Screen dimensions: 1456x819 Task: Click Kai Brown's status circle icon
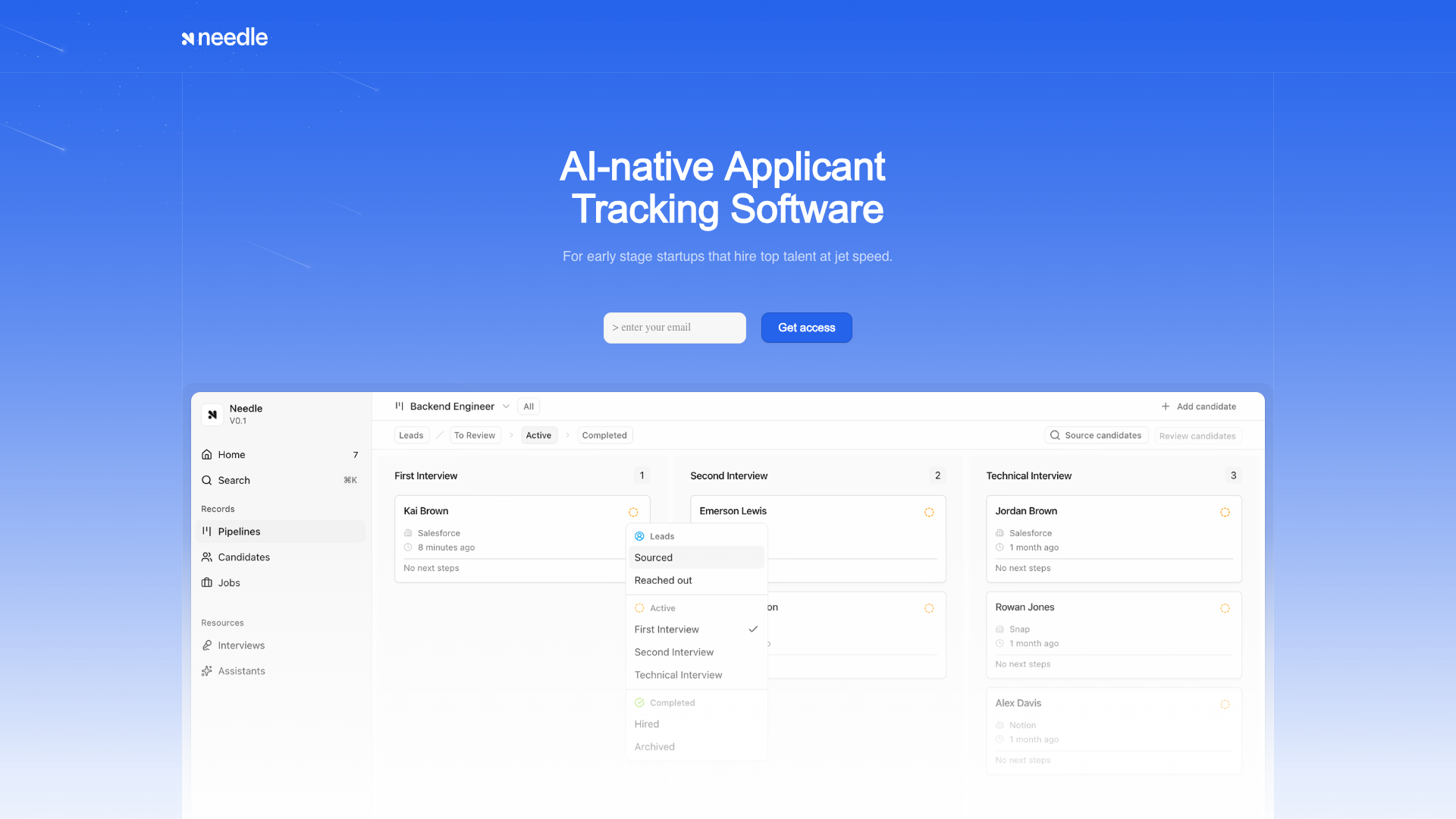click(633, 512)
